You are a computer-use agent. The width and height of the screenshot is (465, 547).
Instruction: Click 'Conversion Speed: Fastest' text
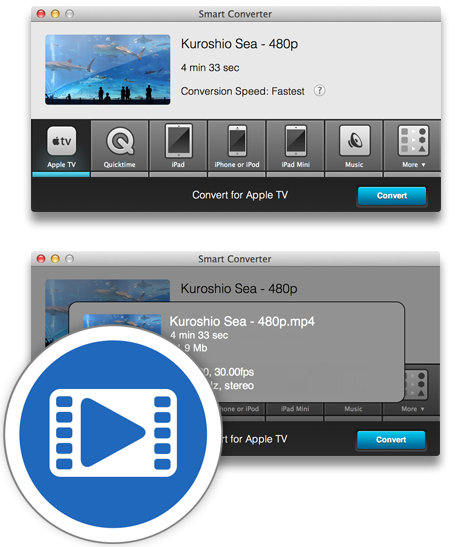(x=242, y=91)
